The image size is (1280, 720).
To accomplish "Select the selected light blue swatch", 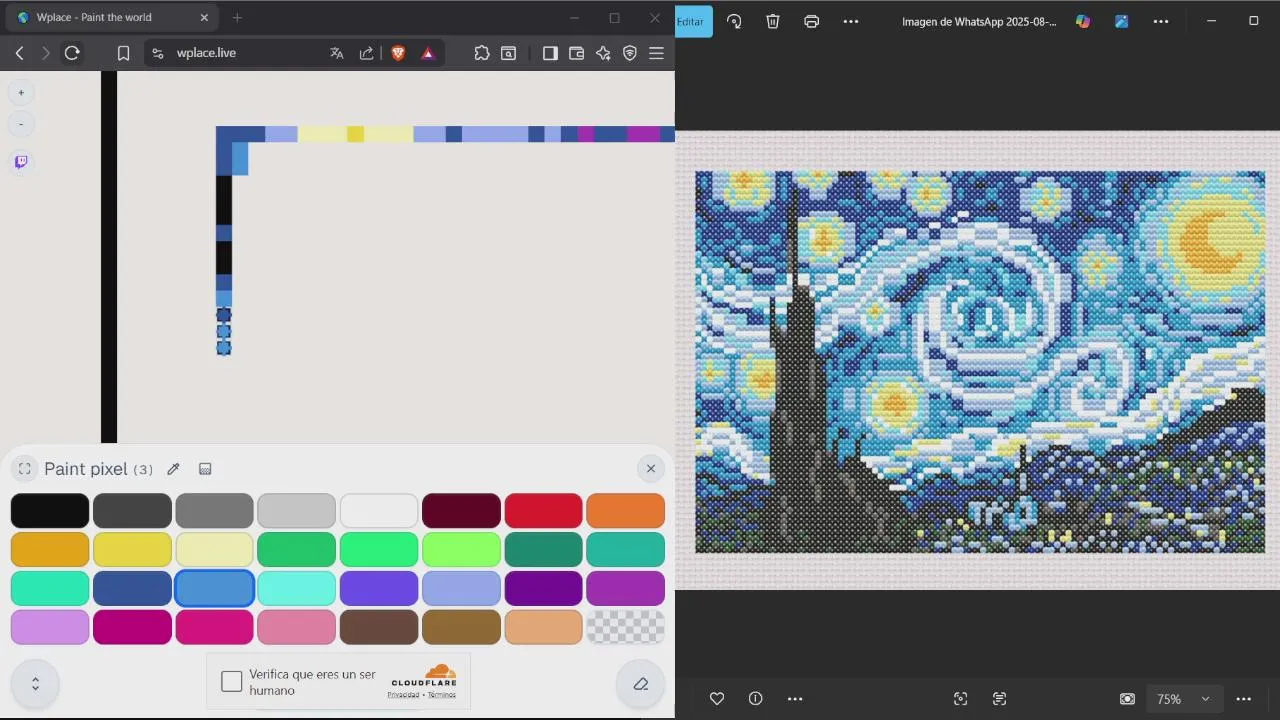I will pos(215,589).
